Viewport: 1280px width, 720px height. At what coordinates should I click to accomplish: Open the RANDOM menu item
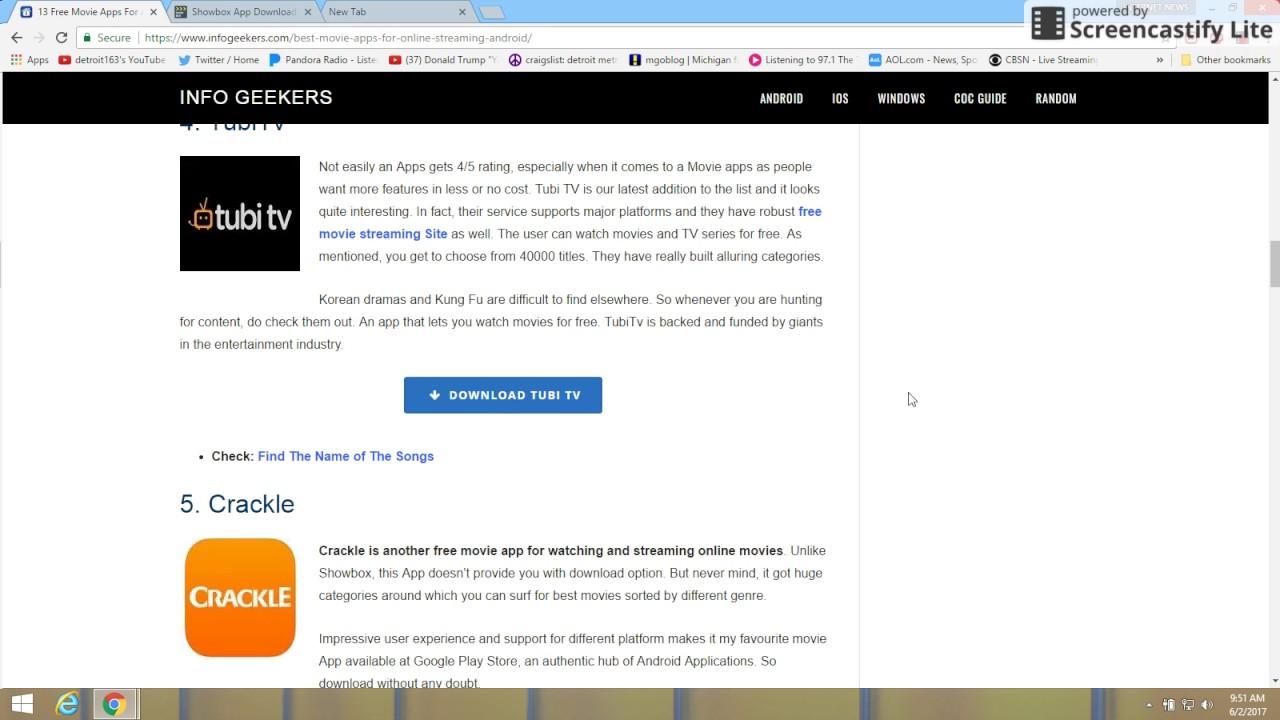(x=1056, y=99)
